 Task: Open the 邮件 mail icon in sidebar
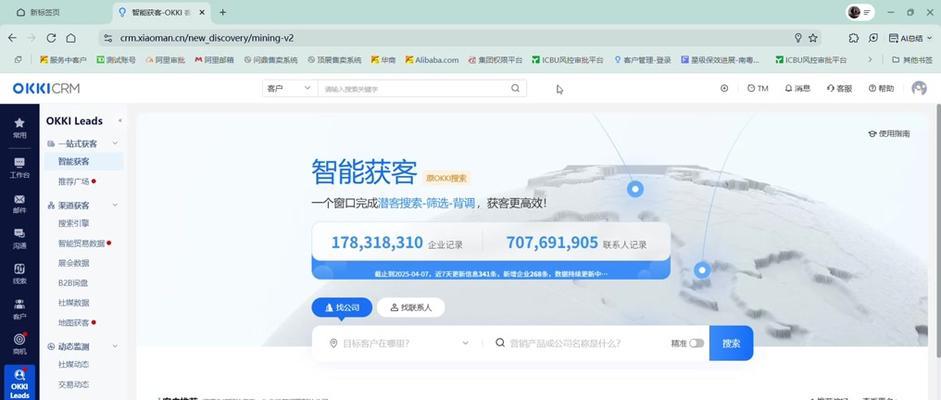(x=19, y=204)
